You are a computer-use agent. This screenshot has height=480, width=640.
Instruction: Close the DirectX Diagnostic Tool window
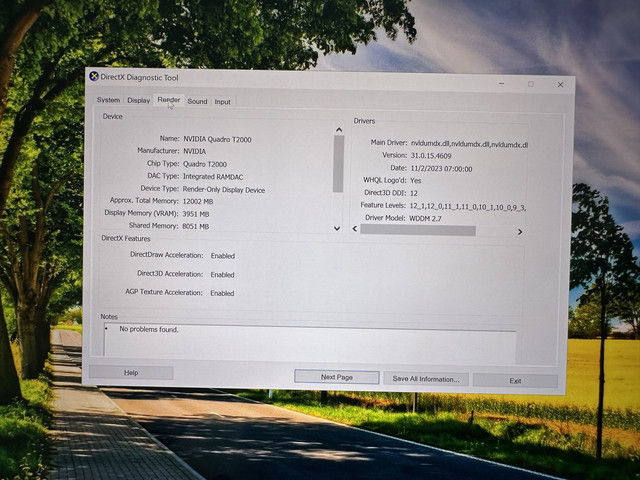click(x=560, y=84)
